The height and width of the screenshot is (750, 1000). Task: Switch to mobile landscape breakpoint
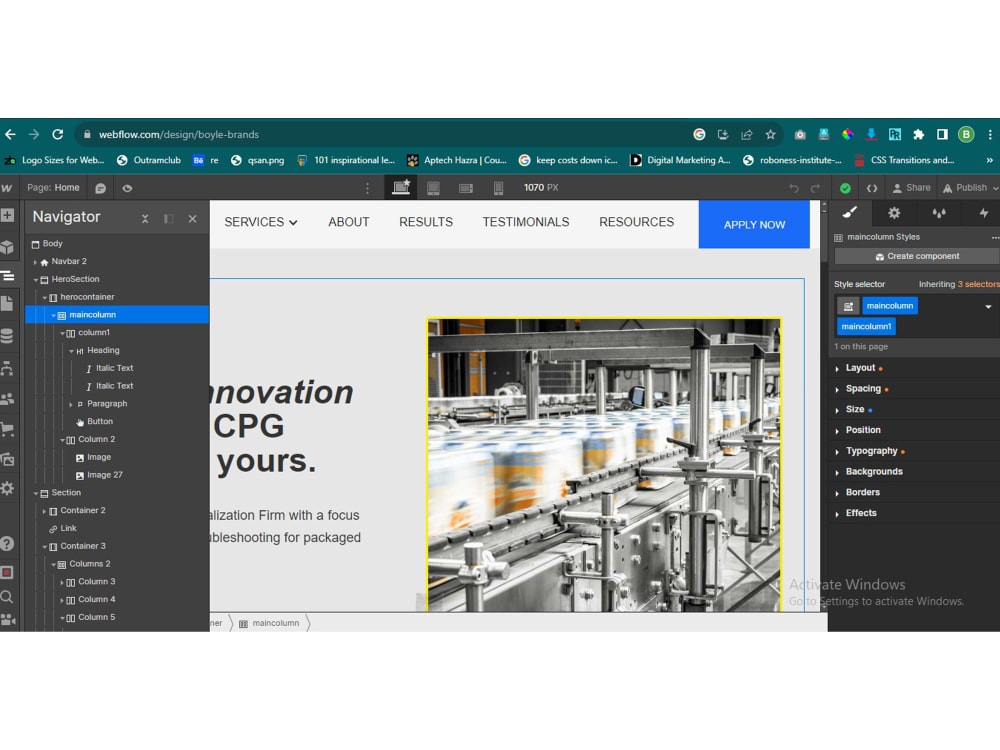pos(466,188)
